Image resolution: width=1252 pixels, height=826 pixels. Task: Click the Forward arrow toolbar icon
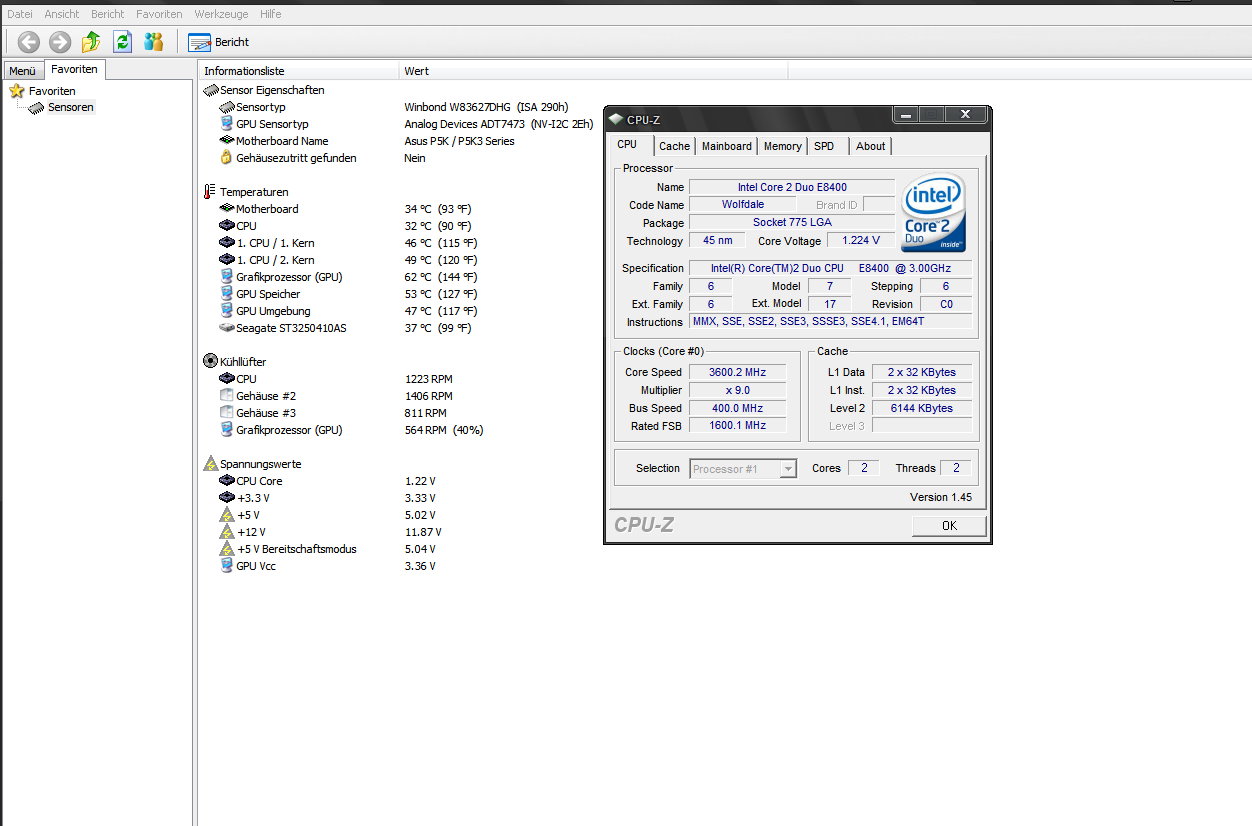click(x=60, y=42)
